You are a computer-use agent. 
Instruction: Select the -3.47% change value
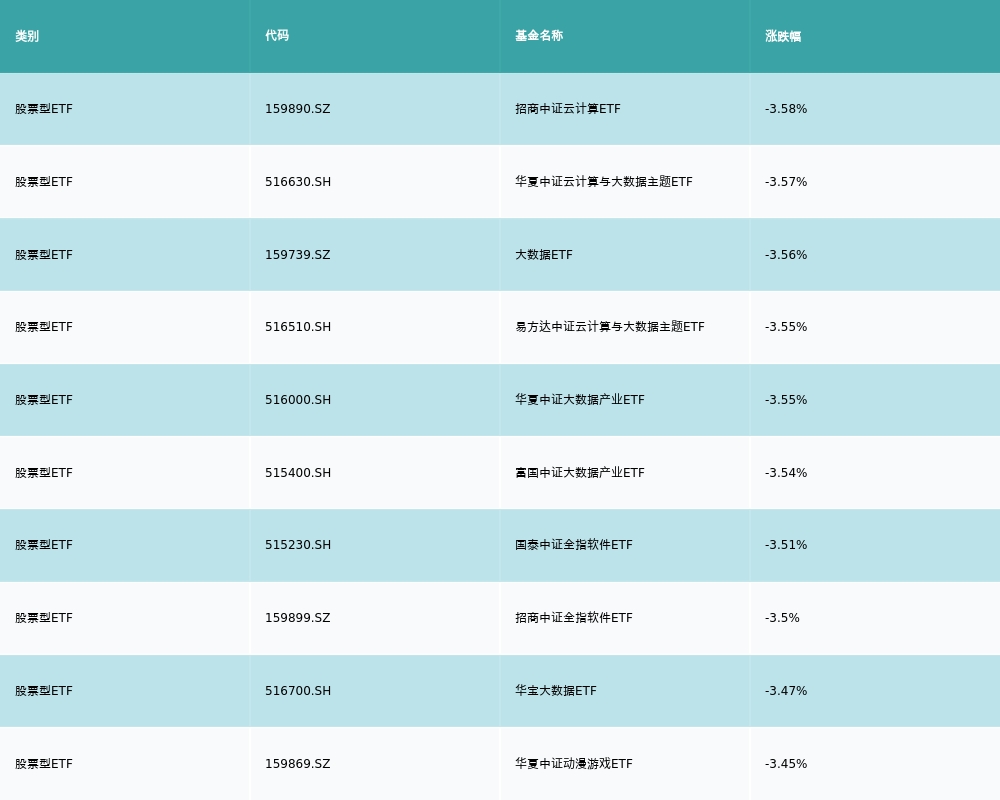click(x=786, y=690)
